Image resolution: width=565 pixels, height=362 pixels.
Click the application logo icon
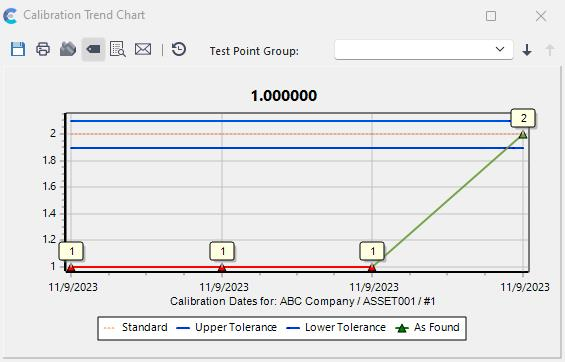[10, 16]
